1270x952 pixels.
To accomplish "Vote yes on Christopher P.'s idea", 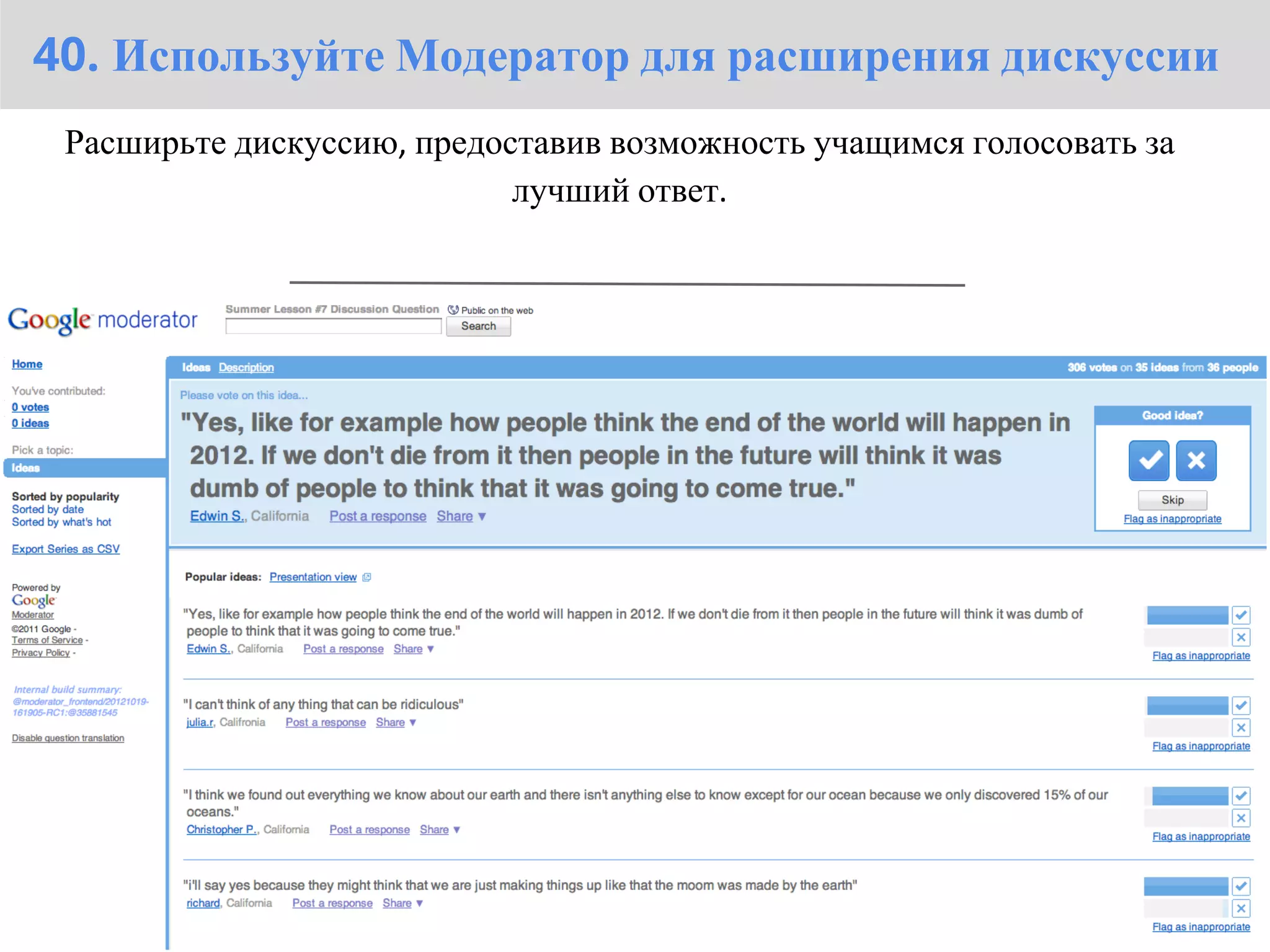I will (x=1241, y=796).
